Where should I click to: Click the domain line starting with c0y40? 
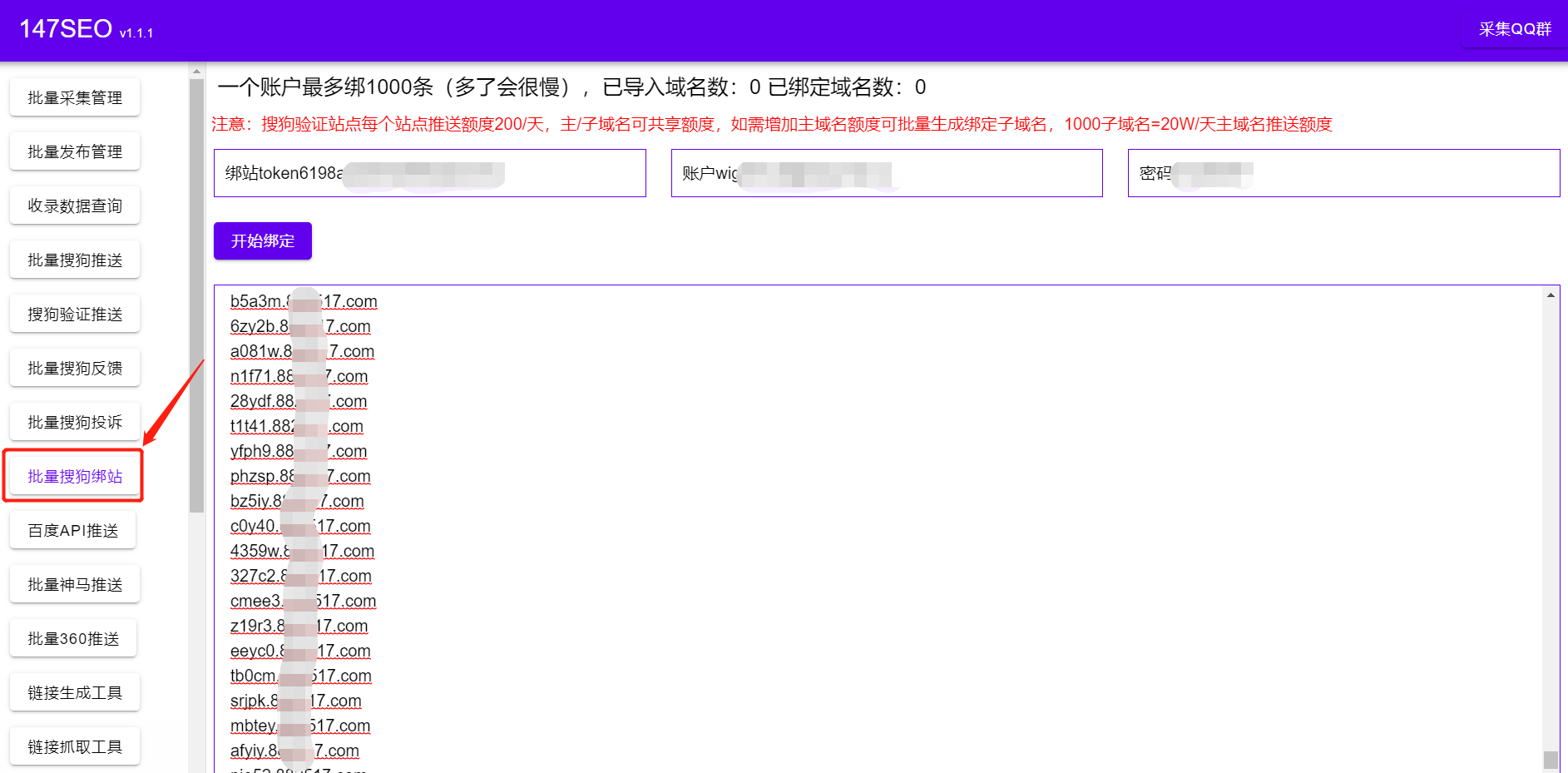[300, 526]
